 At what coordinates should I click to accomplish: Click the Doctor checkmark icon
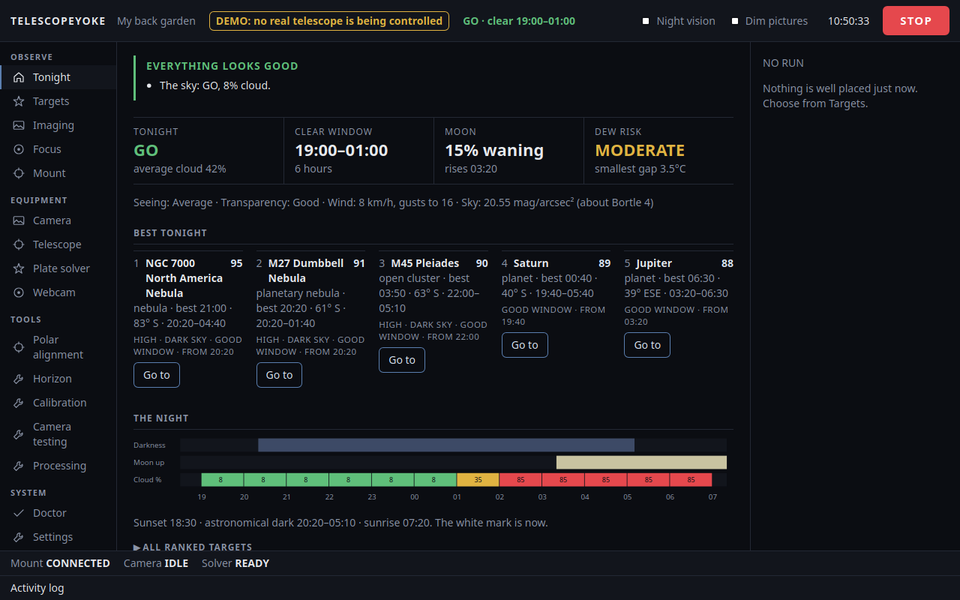click(x=19, y=512)
